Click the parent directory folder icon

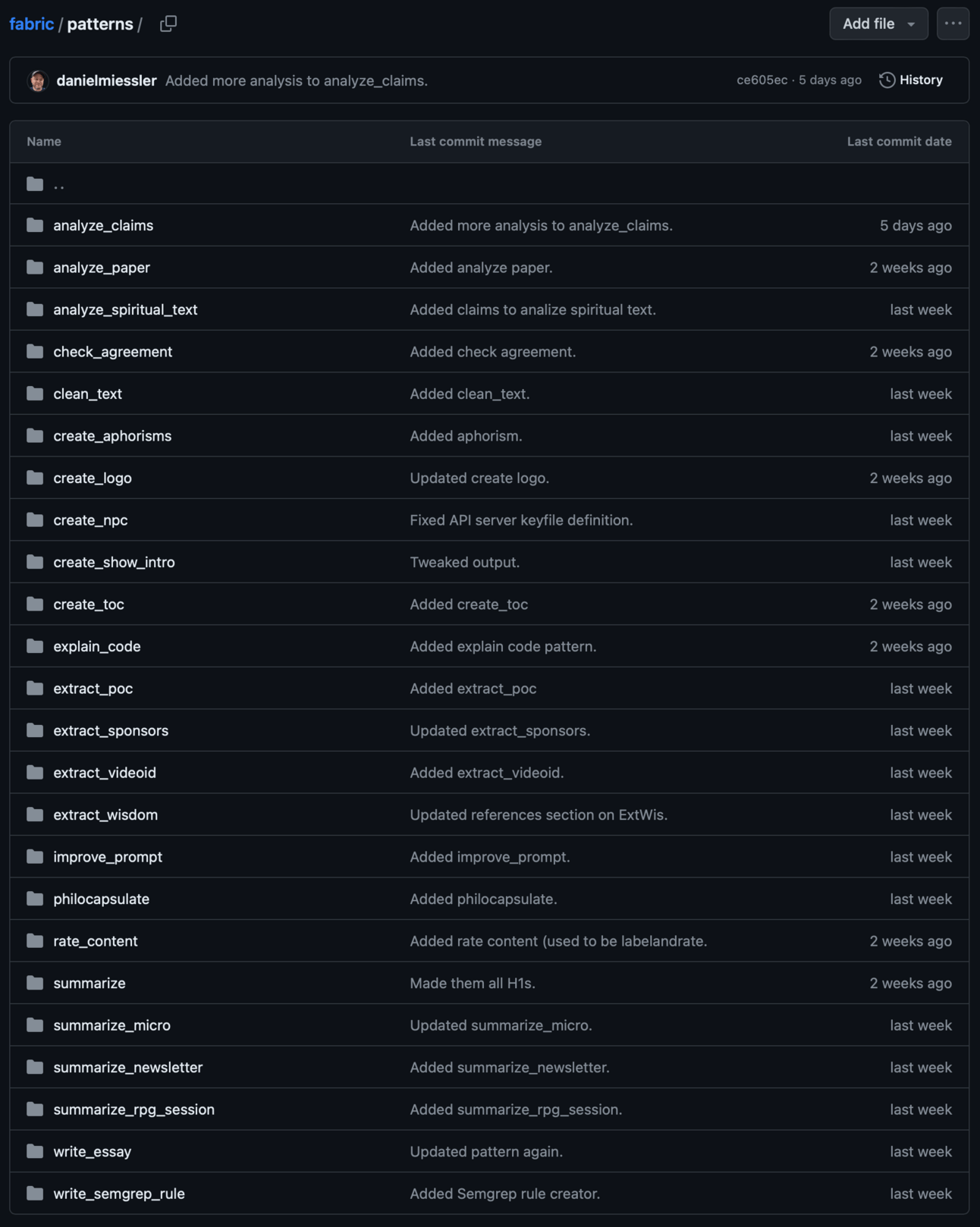click(x=35, y=184)
